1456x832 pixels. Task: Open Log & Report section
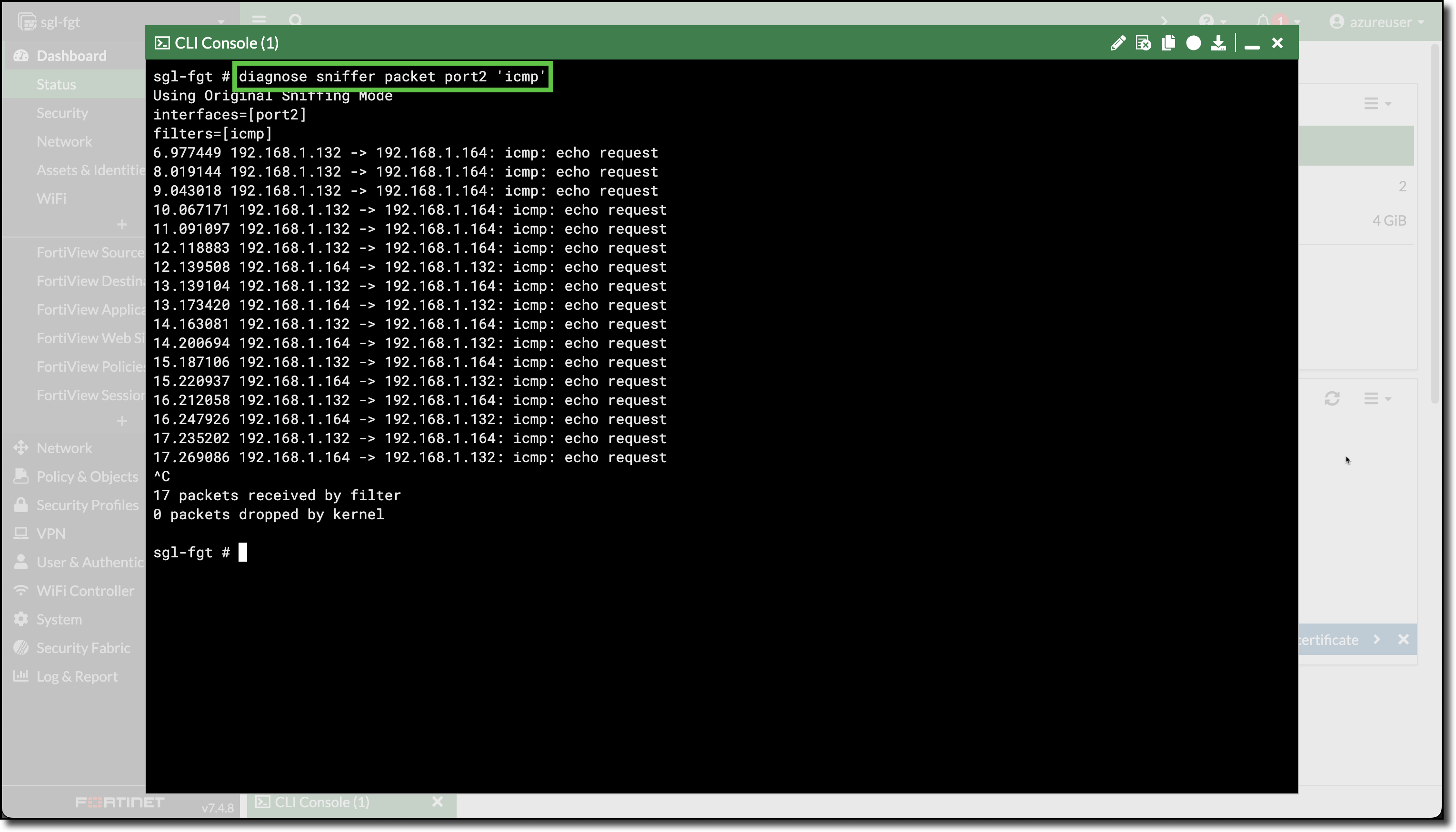pos(76,676)
